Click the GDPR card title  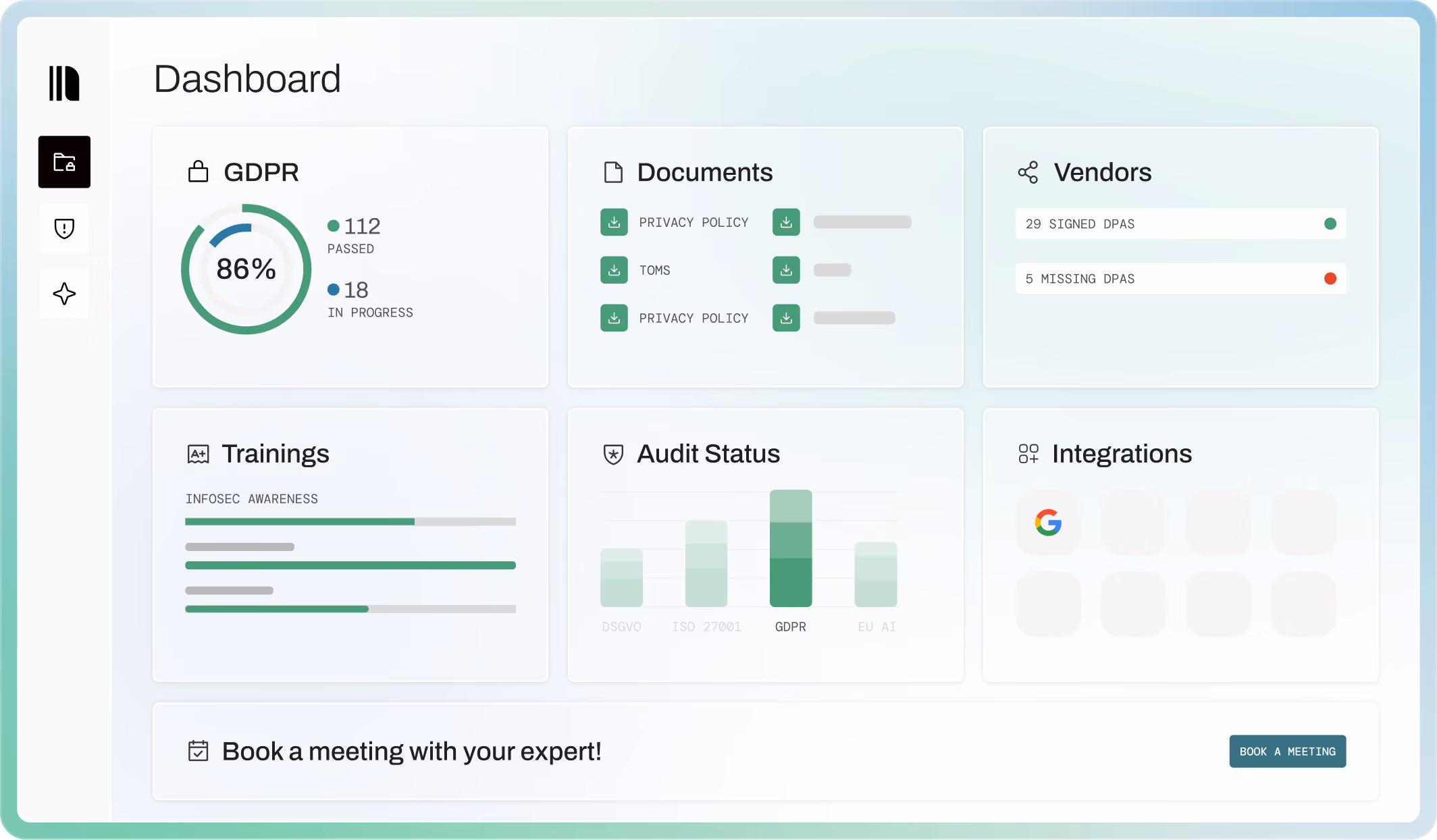(261, 172)
